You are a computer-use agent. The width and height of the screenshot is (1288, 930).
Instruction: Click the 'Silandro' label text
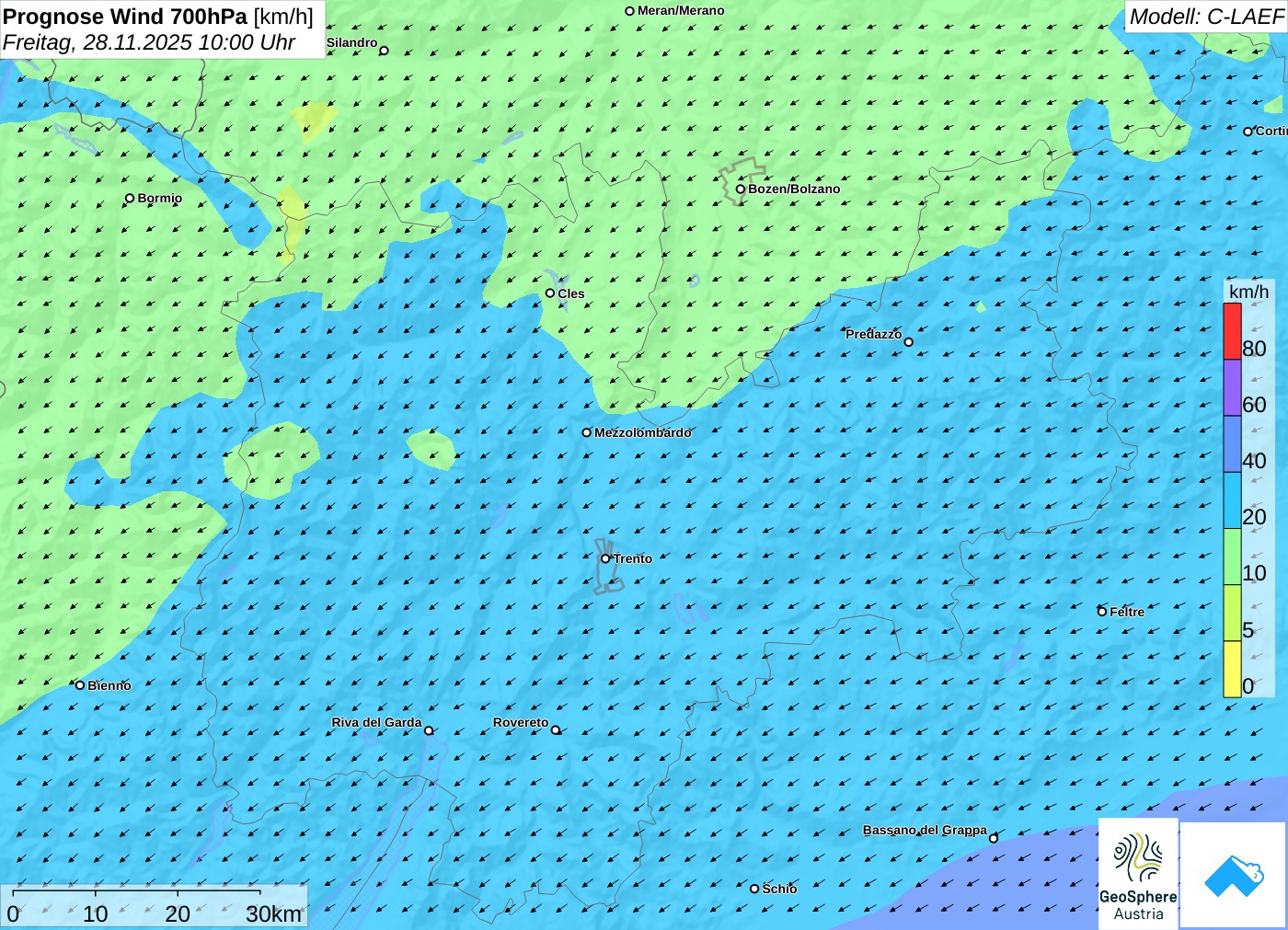tap(351, 42)
